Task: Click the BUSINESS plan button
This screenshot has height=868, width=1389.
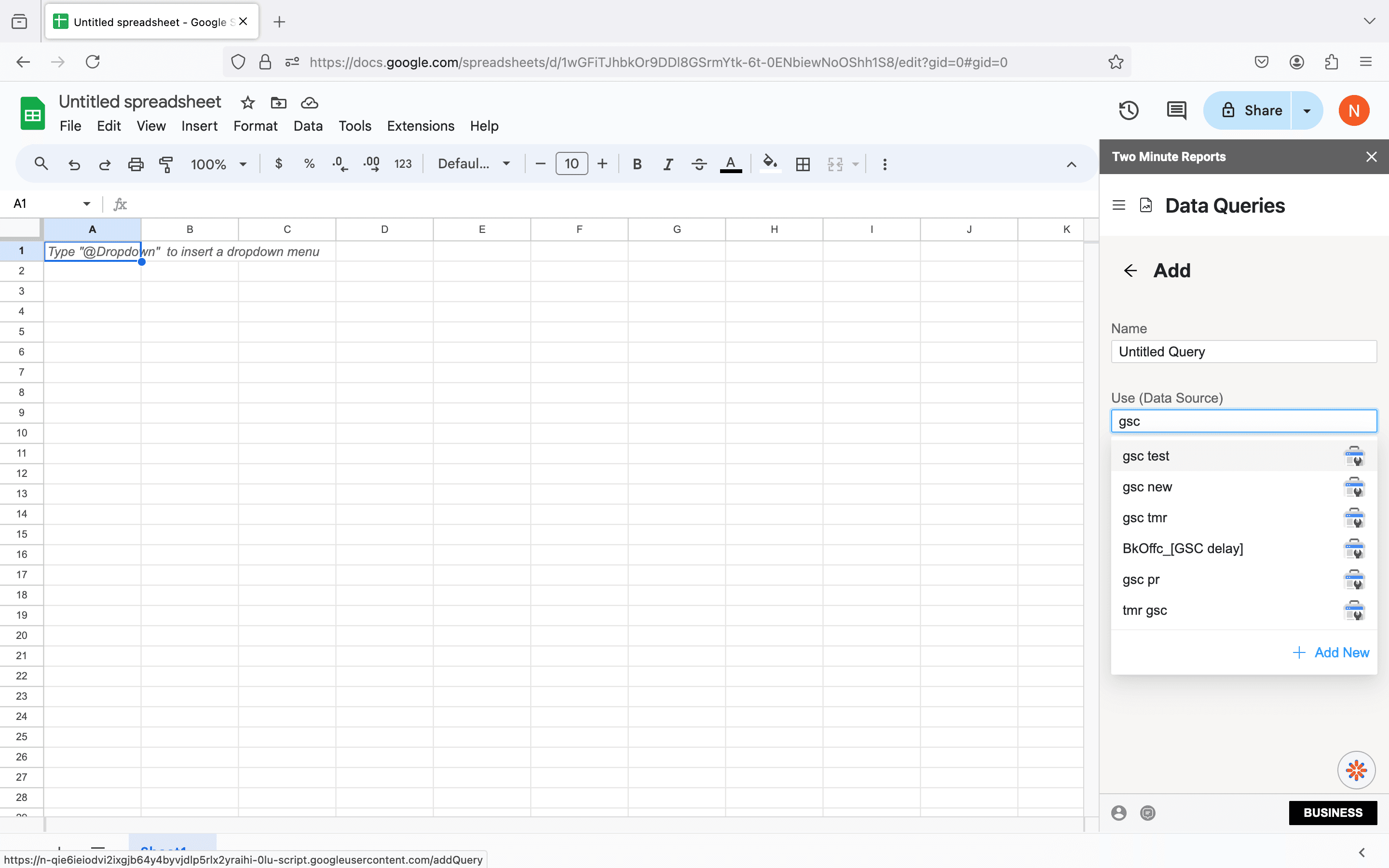Action: 1332,813
